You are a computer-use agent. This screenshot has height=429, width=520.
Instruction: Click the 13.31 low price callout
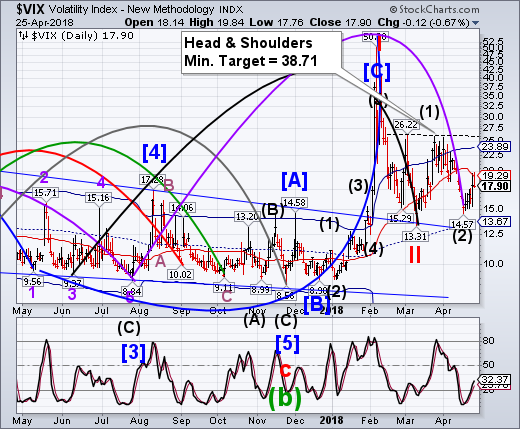tap(415, 236)
